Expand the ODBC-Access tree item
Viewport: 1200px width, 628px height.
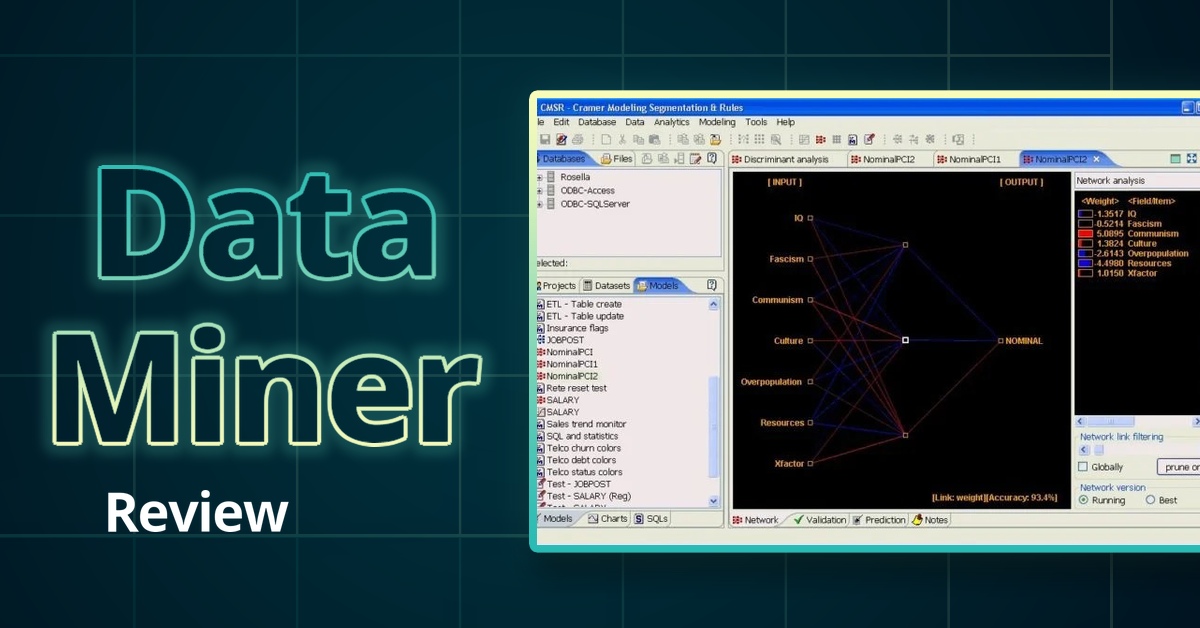[540, 190]
